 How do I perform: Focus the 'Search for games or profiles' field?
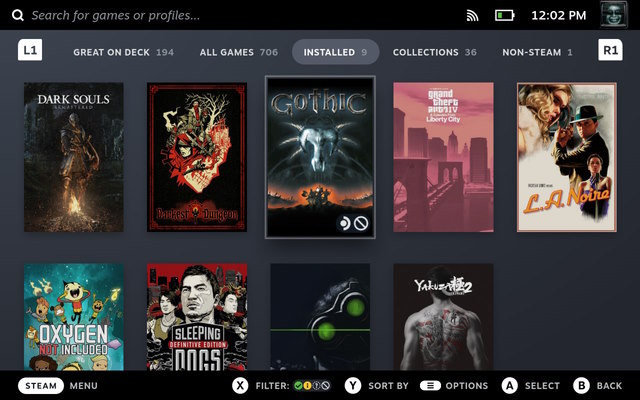(116, 16)
